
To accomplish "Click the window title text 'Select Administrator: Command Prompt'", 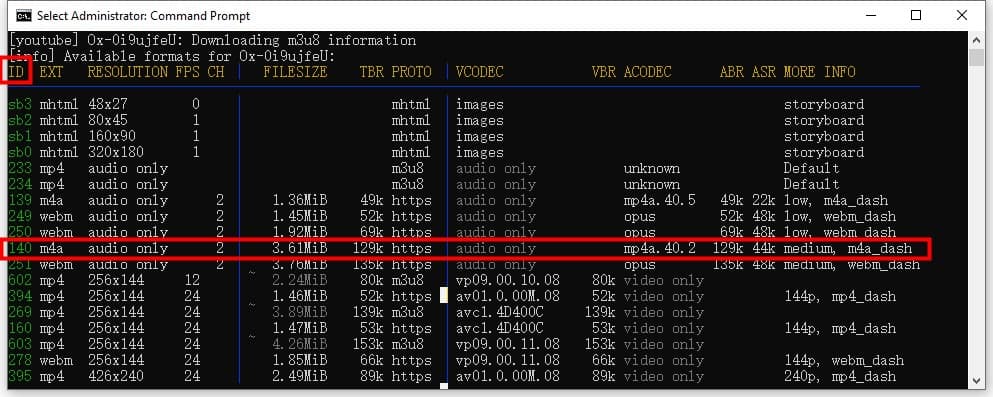I will (144, 16).
